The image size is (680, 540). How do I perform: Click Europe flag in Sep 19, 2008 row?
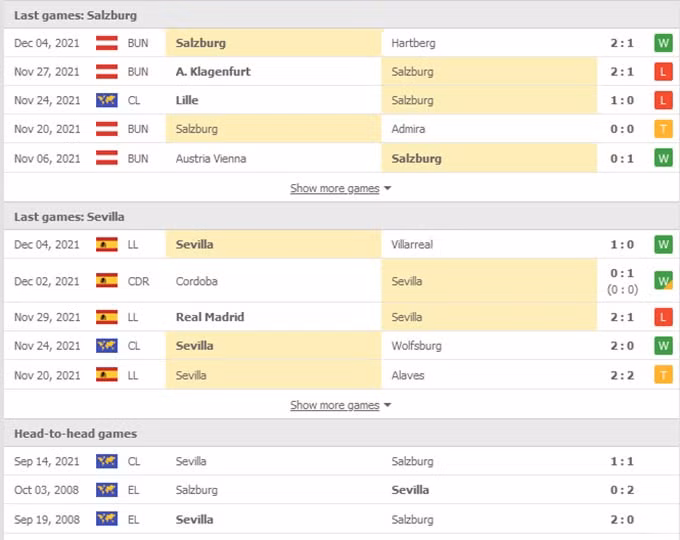107,519
